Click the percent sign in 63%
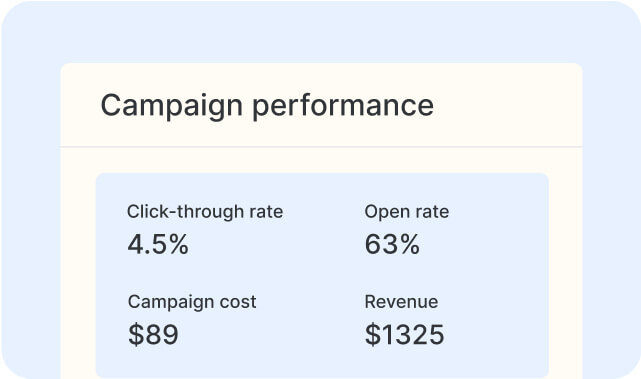The image size is (641, 379). [409, 244]
